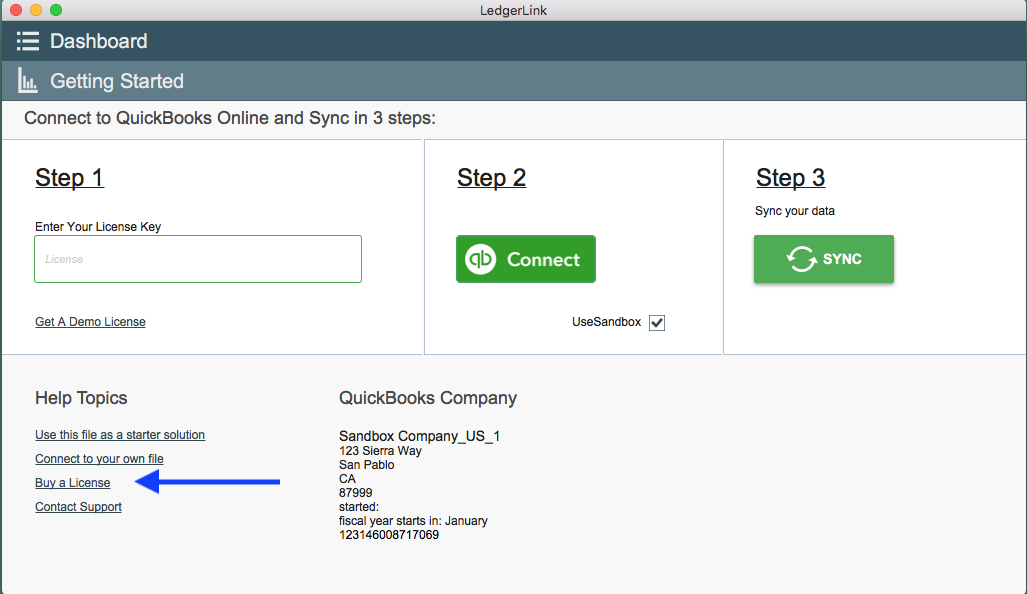
Task: Close the LedgerLink window
Action: [x=16, y=10]
